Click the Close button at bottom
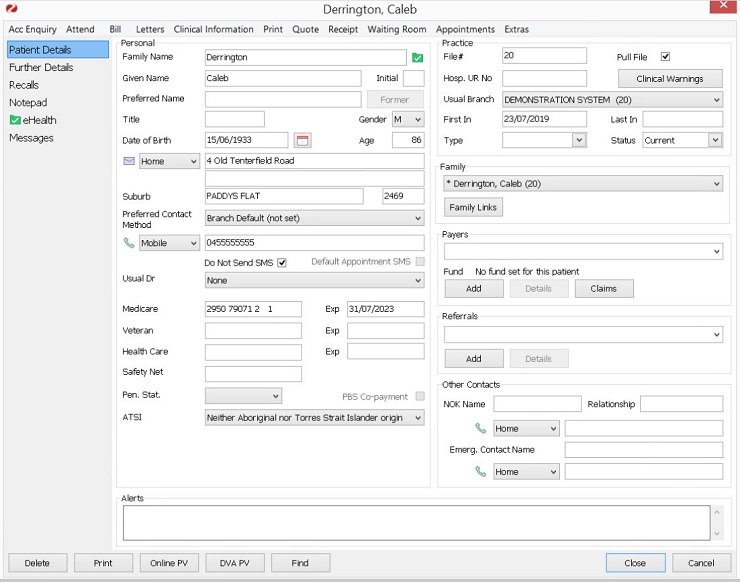Image resolution: width=740 pixels, height=582 pixels. point(635,563)
